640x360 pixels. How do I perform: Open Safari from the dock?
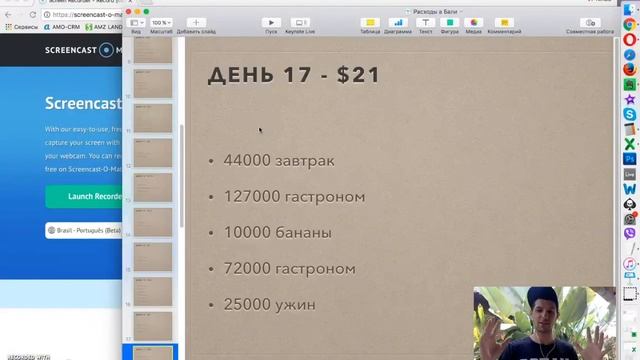click(629, 55)
